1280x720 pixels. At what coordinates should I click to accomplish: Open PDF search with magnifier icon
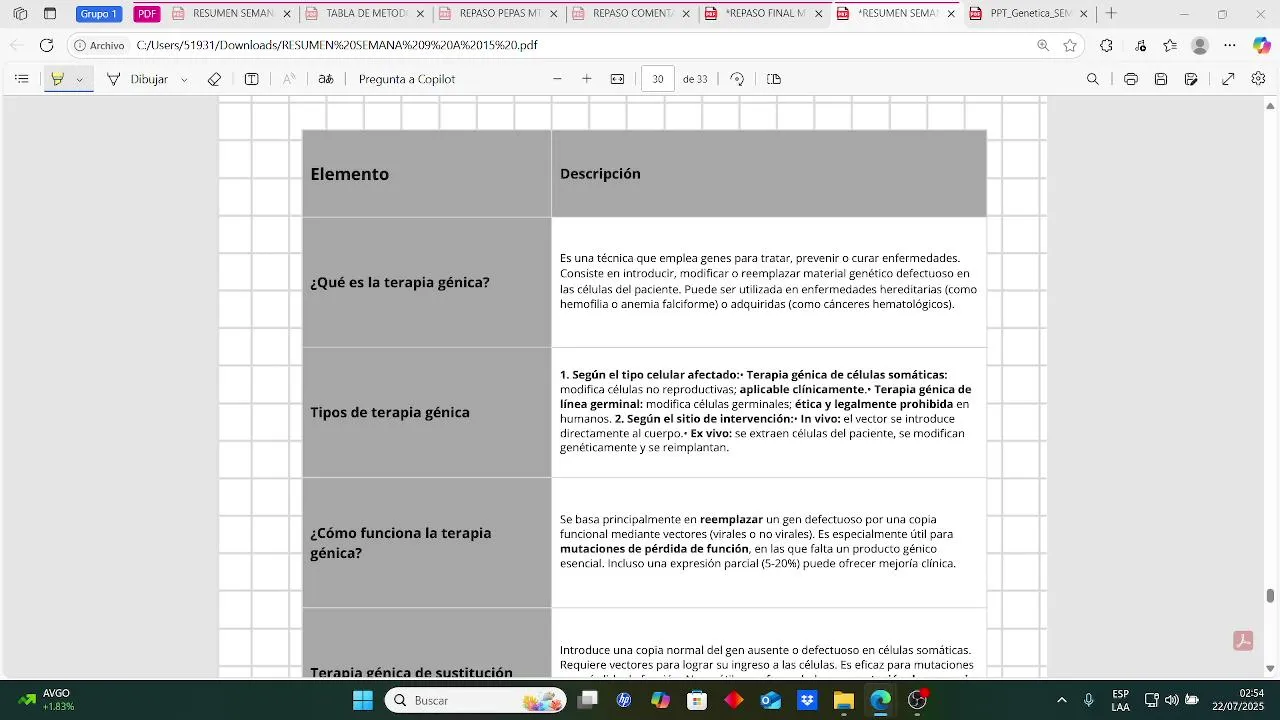coord(1093,79)
